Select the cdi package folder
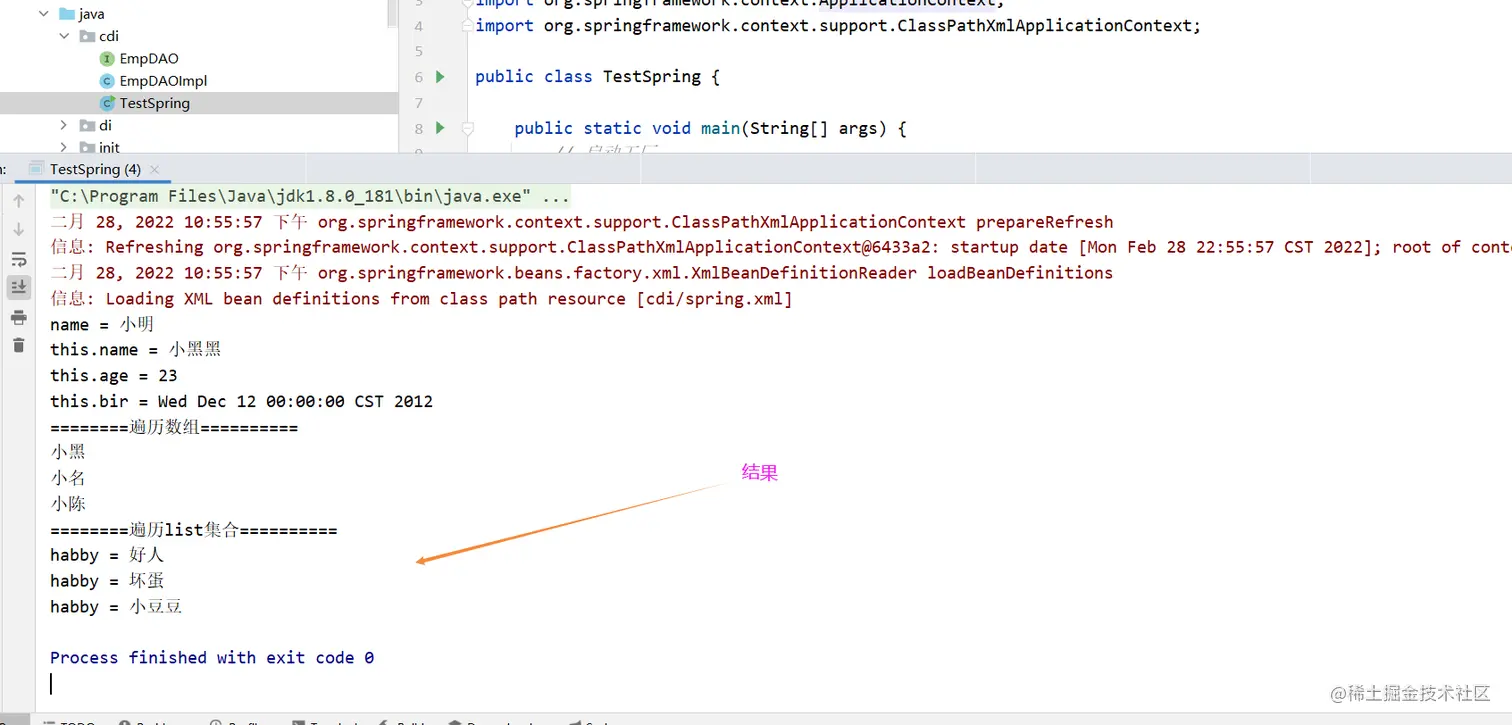This screenshot has width=1512, height=725. pyautogui.click(x=99, y=36)
